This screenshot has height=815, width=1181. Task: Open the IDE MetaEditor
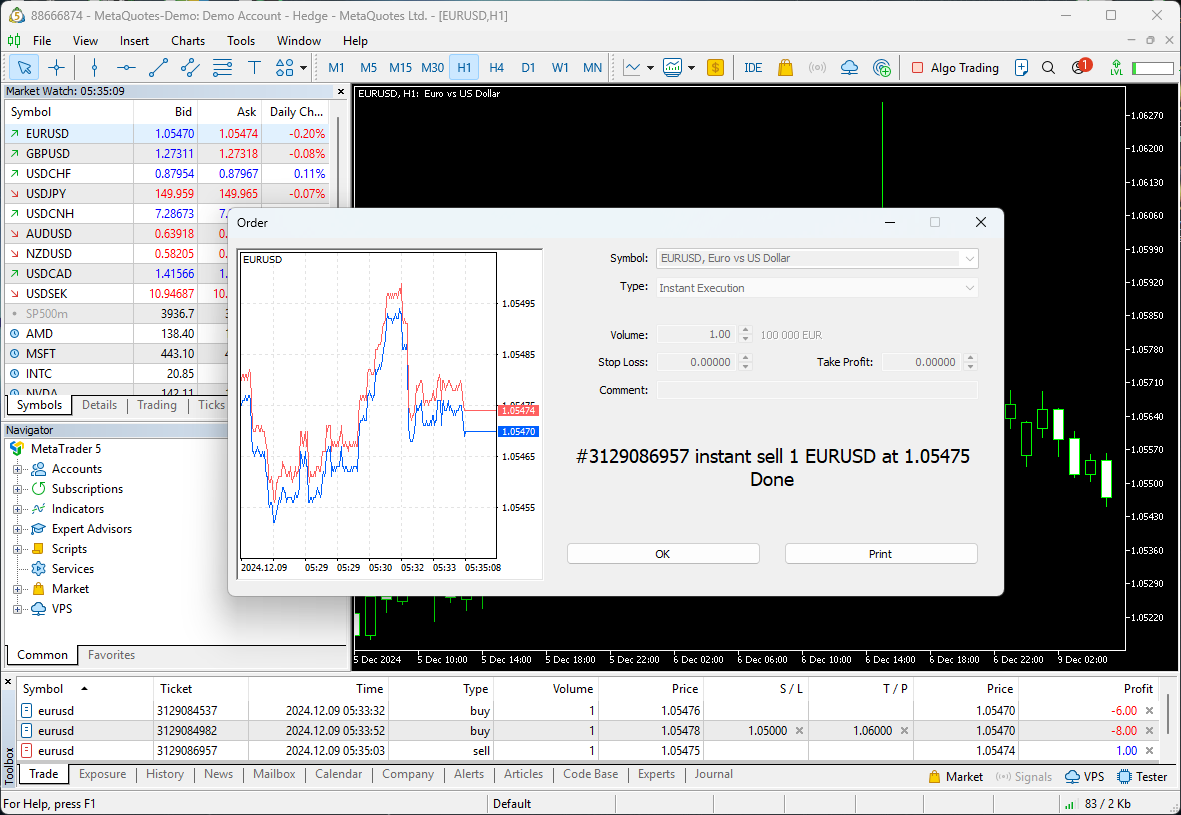[x=753, y=68]
